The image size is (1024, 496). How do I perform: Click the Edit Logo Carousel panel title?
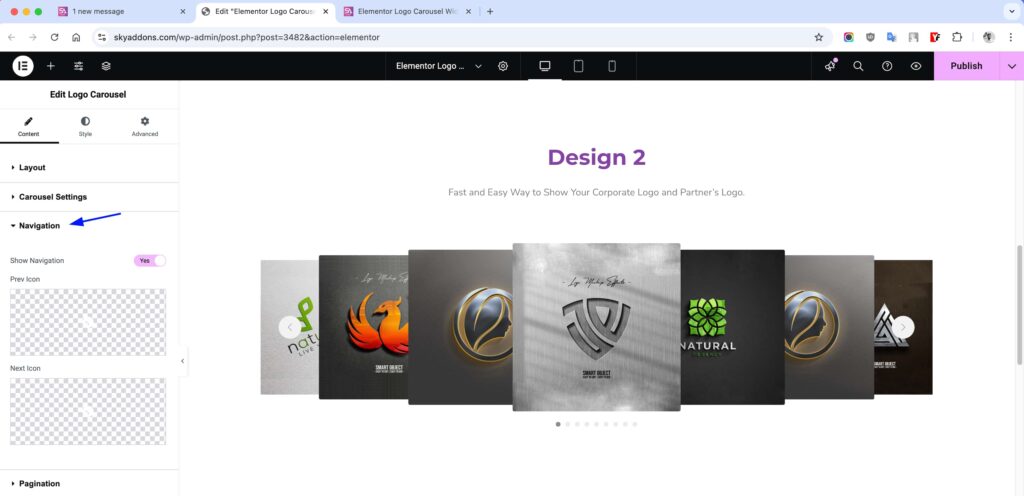(x=88, y=95)
